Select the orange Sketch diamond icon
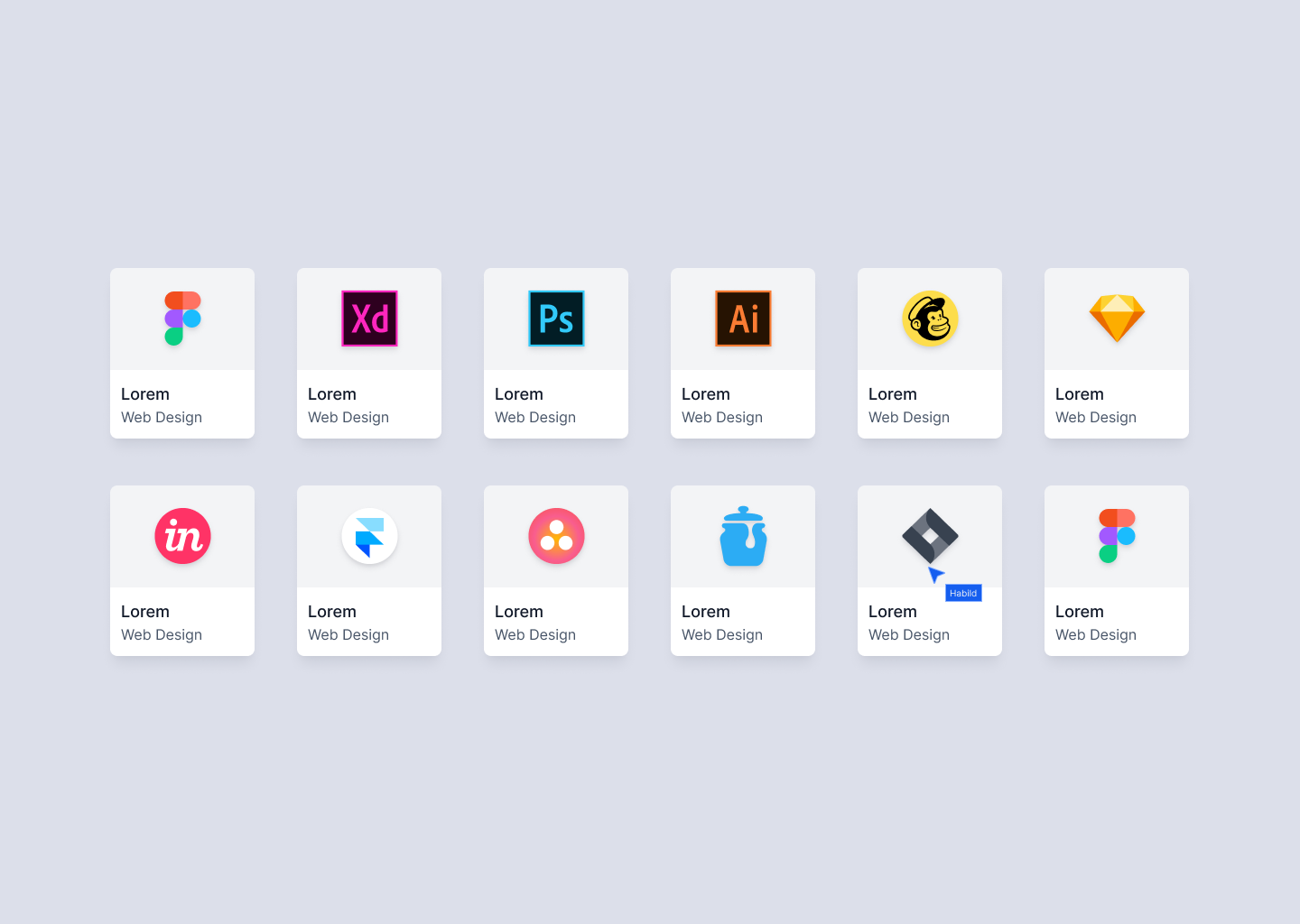1300x924 pixels. [x=1117, y=319]
